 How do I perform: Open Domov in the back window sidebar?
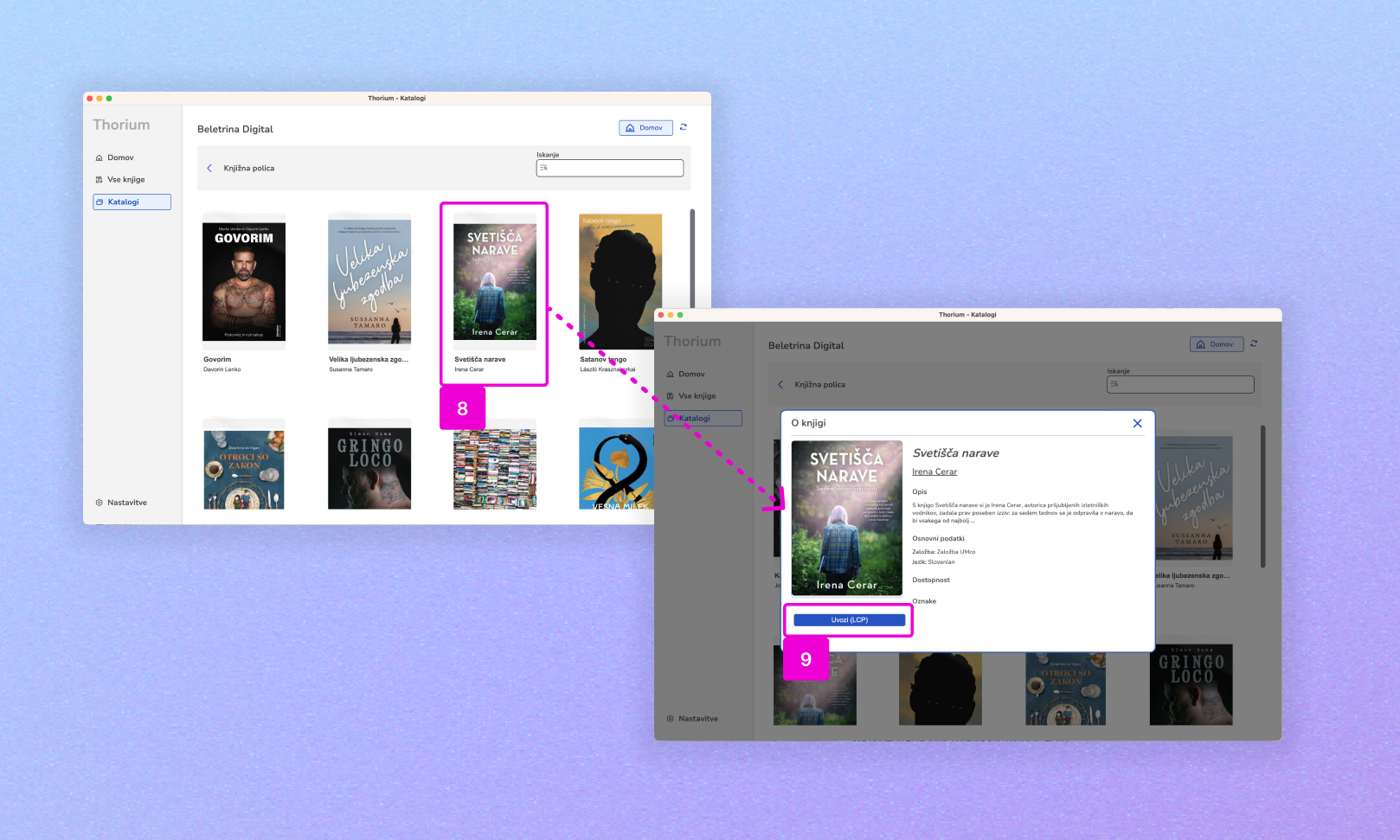point(115,157)
